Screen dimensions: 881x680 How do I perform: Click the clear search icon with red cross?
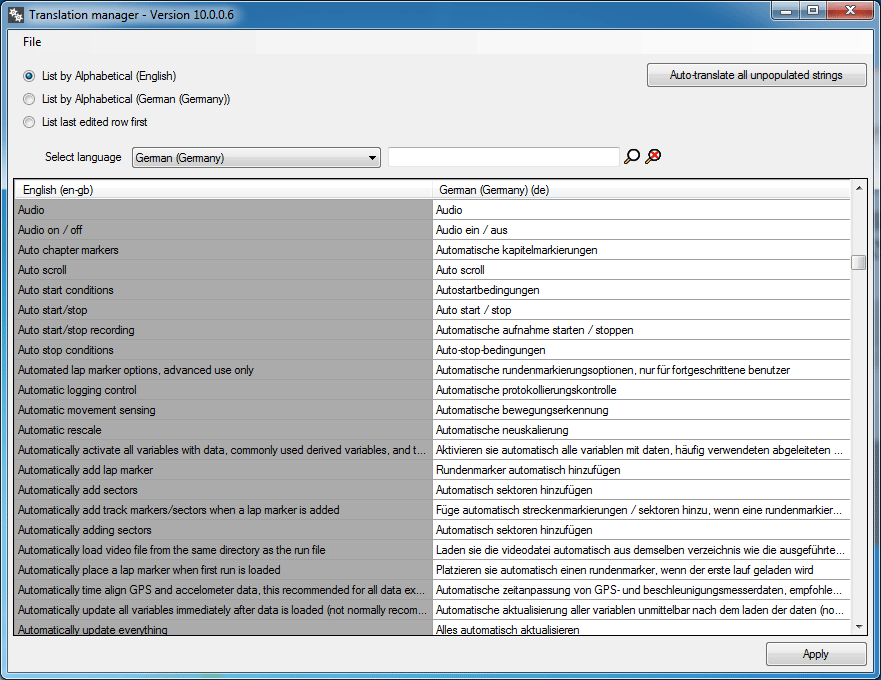653,156
